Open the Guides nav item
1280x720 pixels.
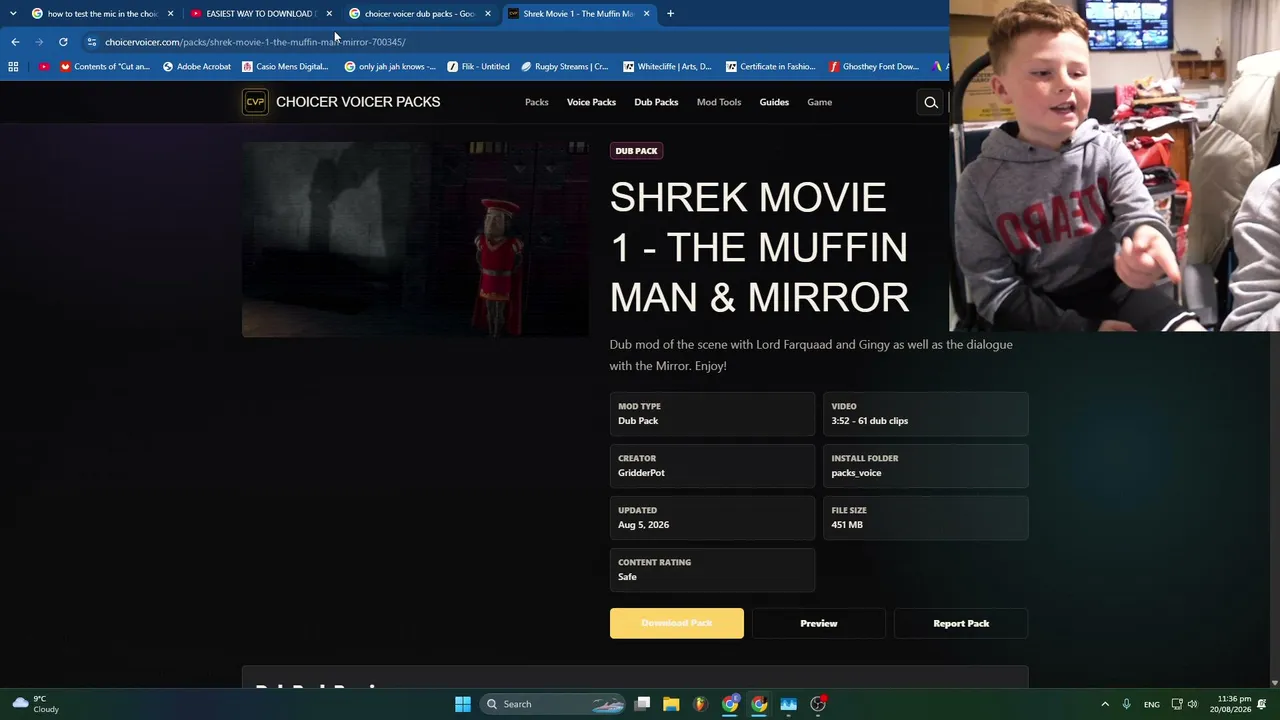click(774, 102)
